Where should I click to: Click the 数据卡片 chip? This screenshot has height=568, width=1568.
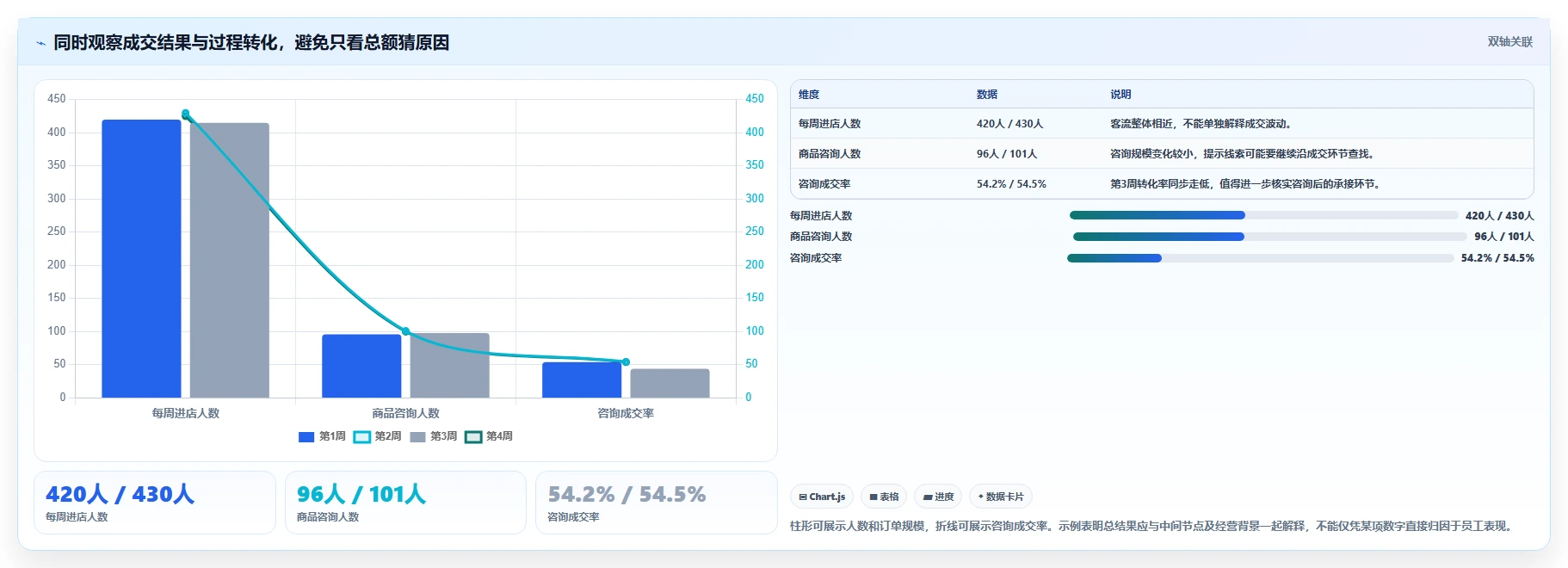click(1001, 497)
